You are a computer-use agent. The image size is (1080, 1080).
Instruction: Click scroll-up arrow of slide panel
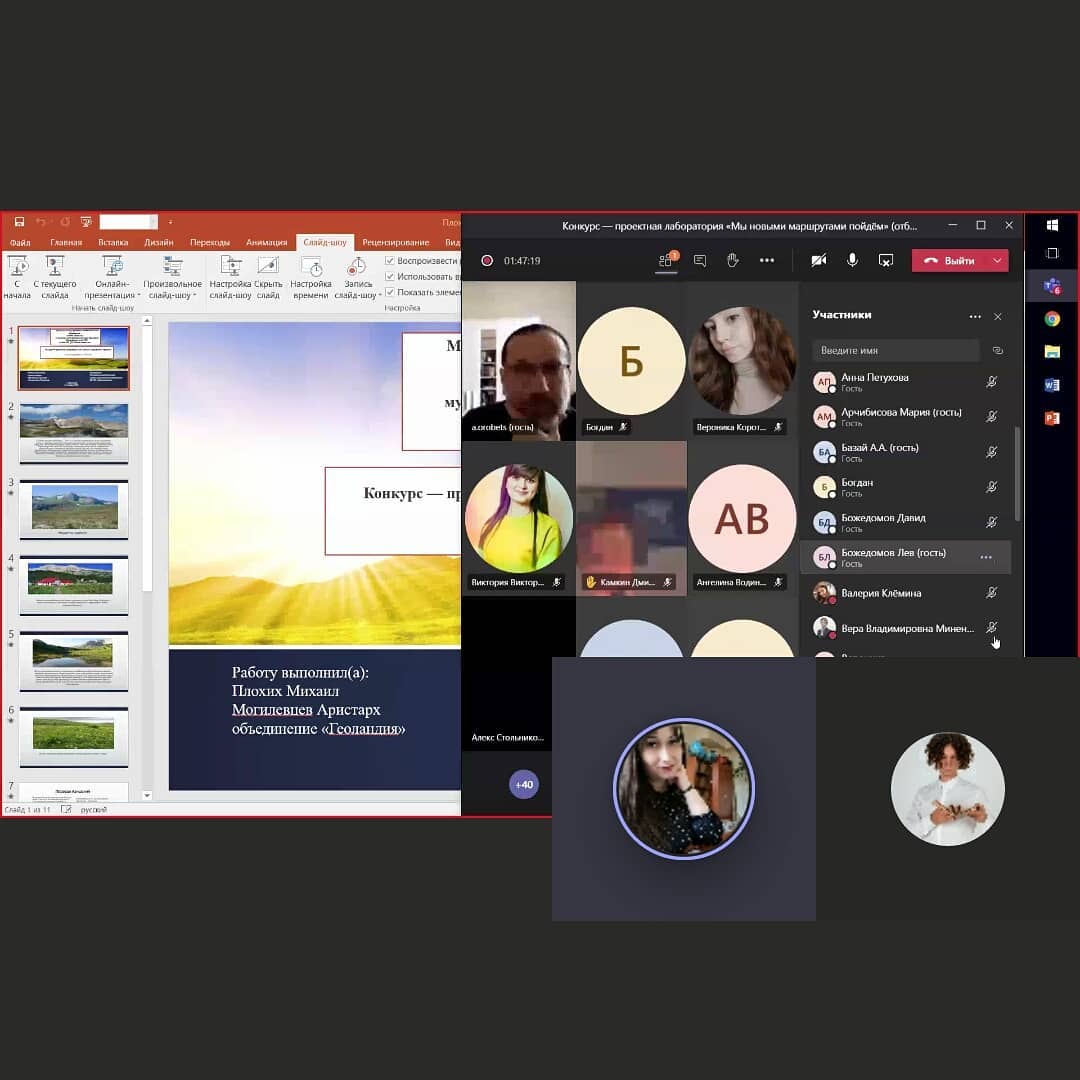147,321
